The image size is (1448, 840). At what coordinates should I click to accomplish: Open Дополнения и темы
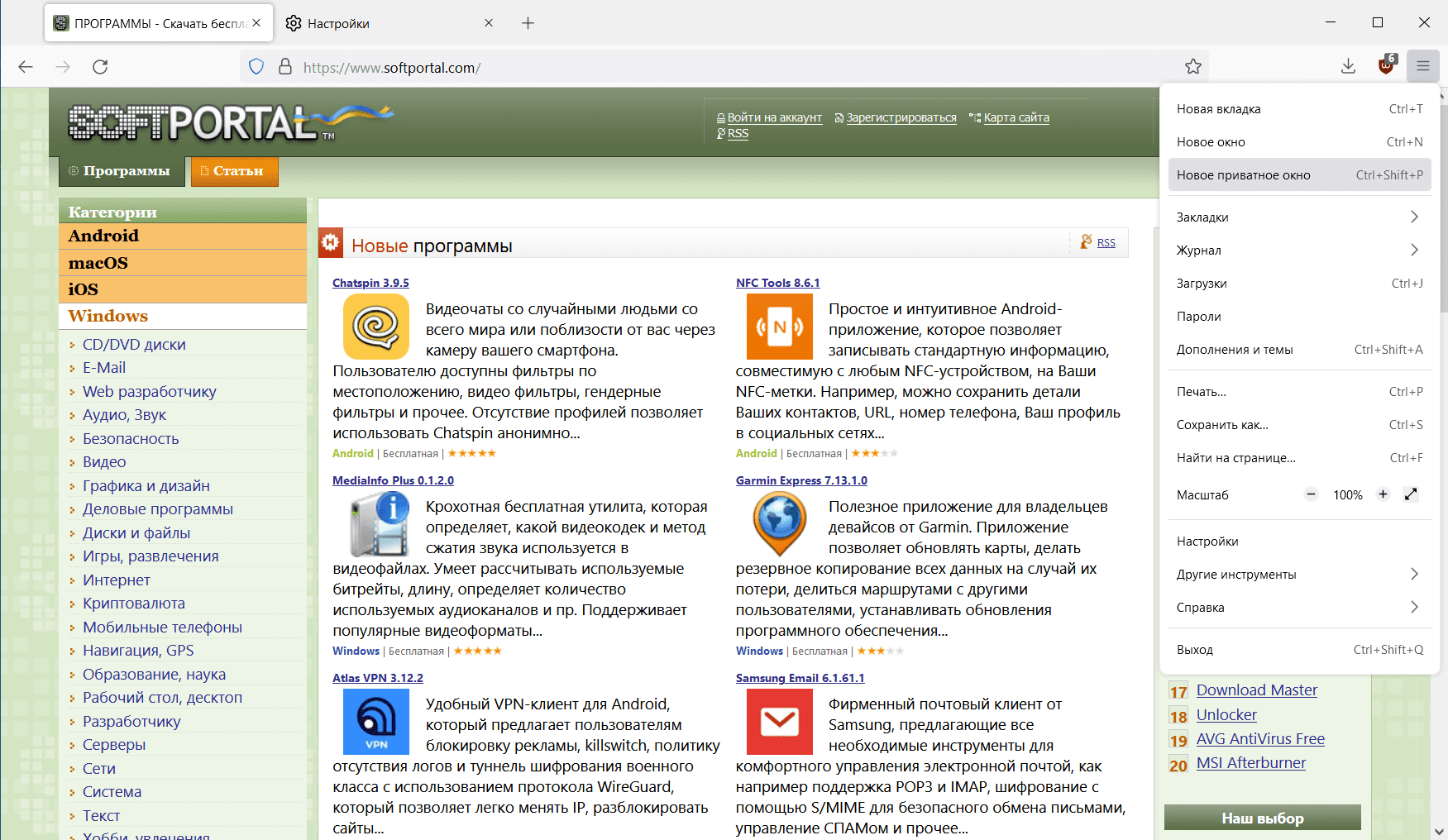[x=1299, y=349]
